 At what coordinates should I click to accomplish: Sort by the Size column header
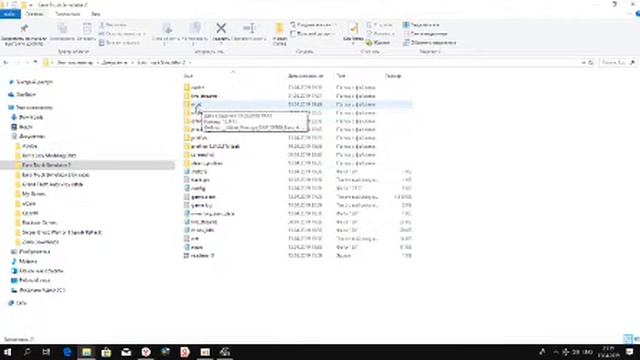point(393,76)
